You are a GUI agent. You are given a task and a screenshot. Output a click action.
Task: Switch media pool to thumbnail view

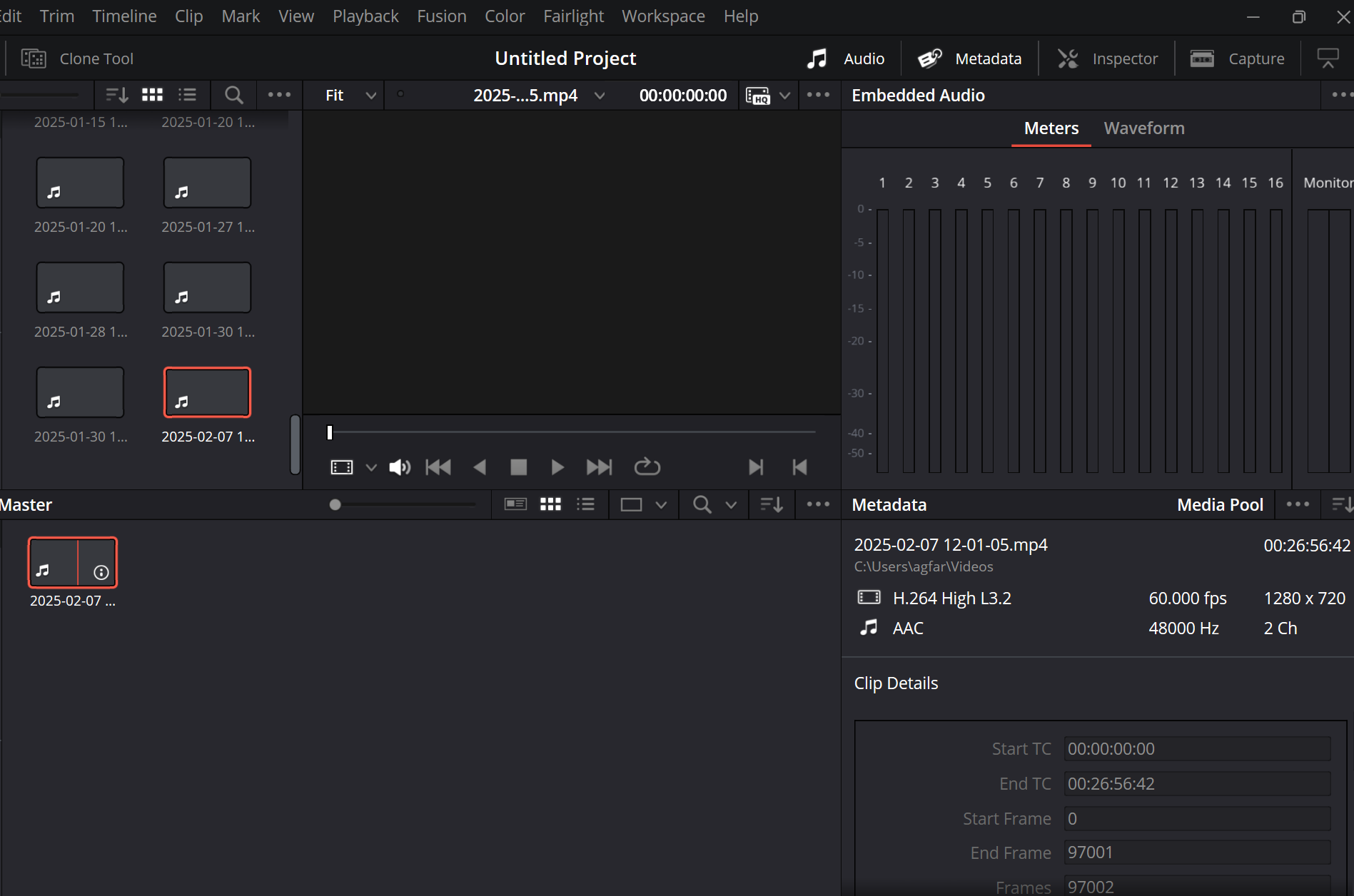click(550, 504)
